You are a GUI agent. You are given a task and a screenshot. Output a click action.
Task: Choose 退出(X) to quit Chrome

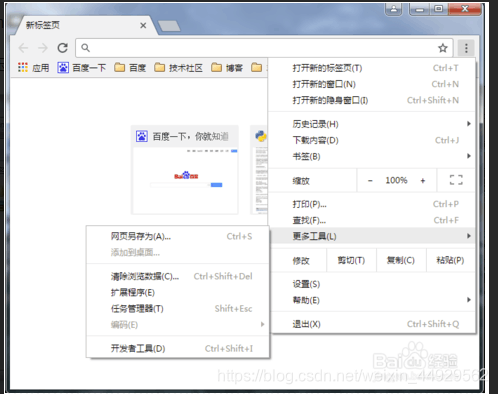(372, 324)
